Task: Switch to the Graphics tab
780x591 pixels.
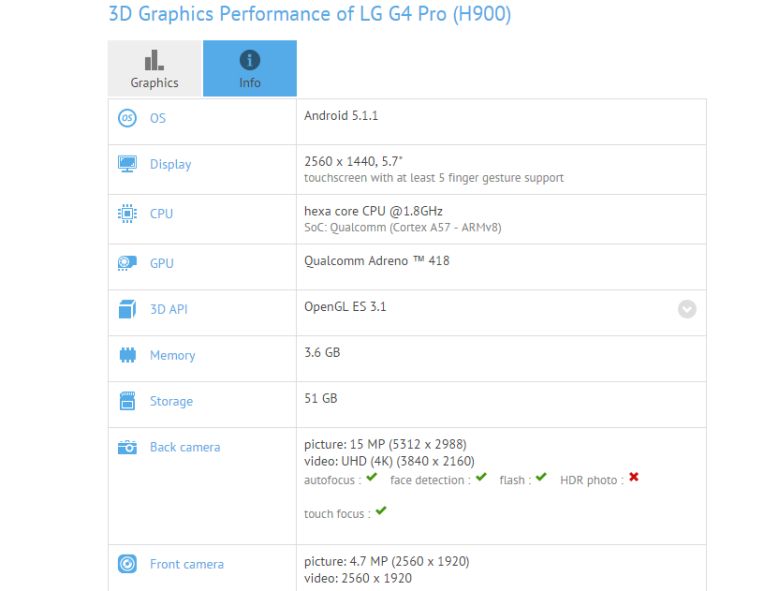Action: 155,69
